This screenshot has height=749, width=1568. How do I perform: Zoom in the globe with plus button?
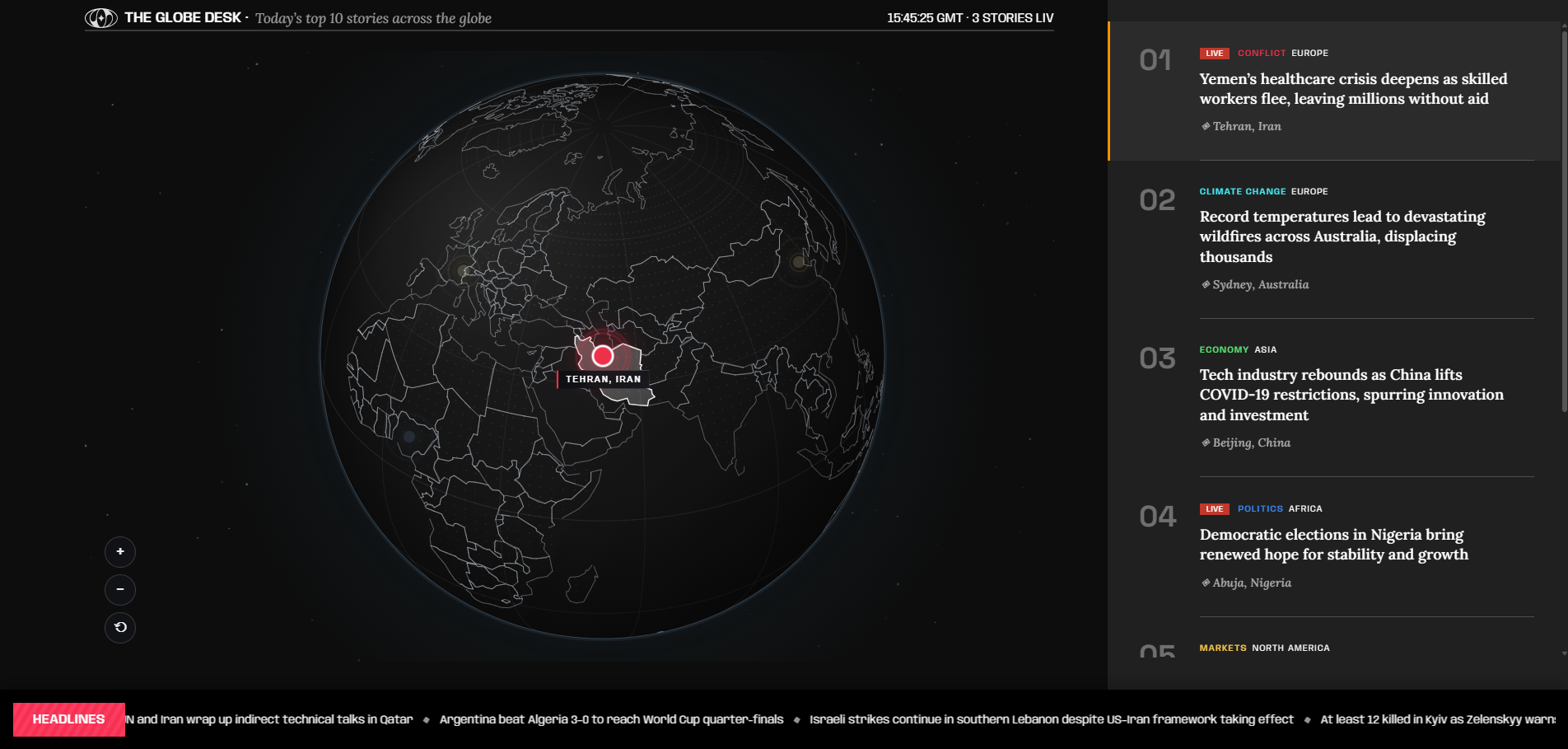click(x=120, y=552)
